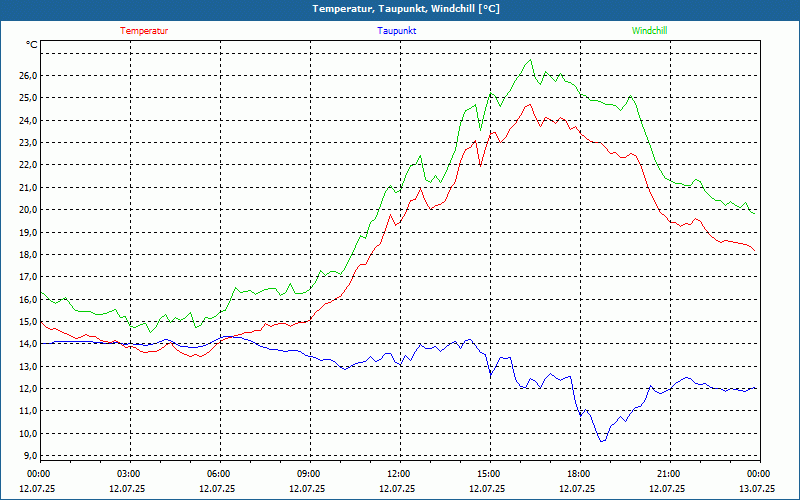Click the '09:00' time axis label
This screenshot has width=800, height=500.
[310, 474]
